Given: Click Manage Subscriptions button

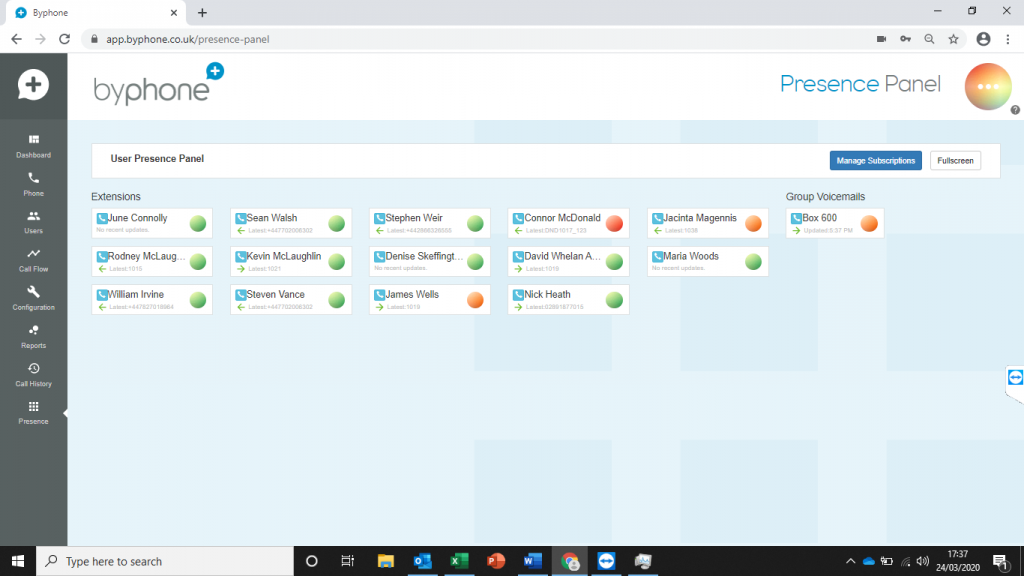Looking at the screenshot, I should (875, 161).
